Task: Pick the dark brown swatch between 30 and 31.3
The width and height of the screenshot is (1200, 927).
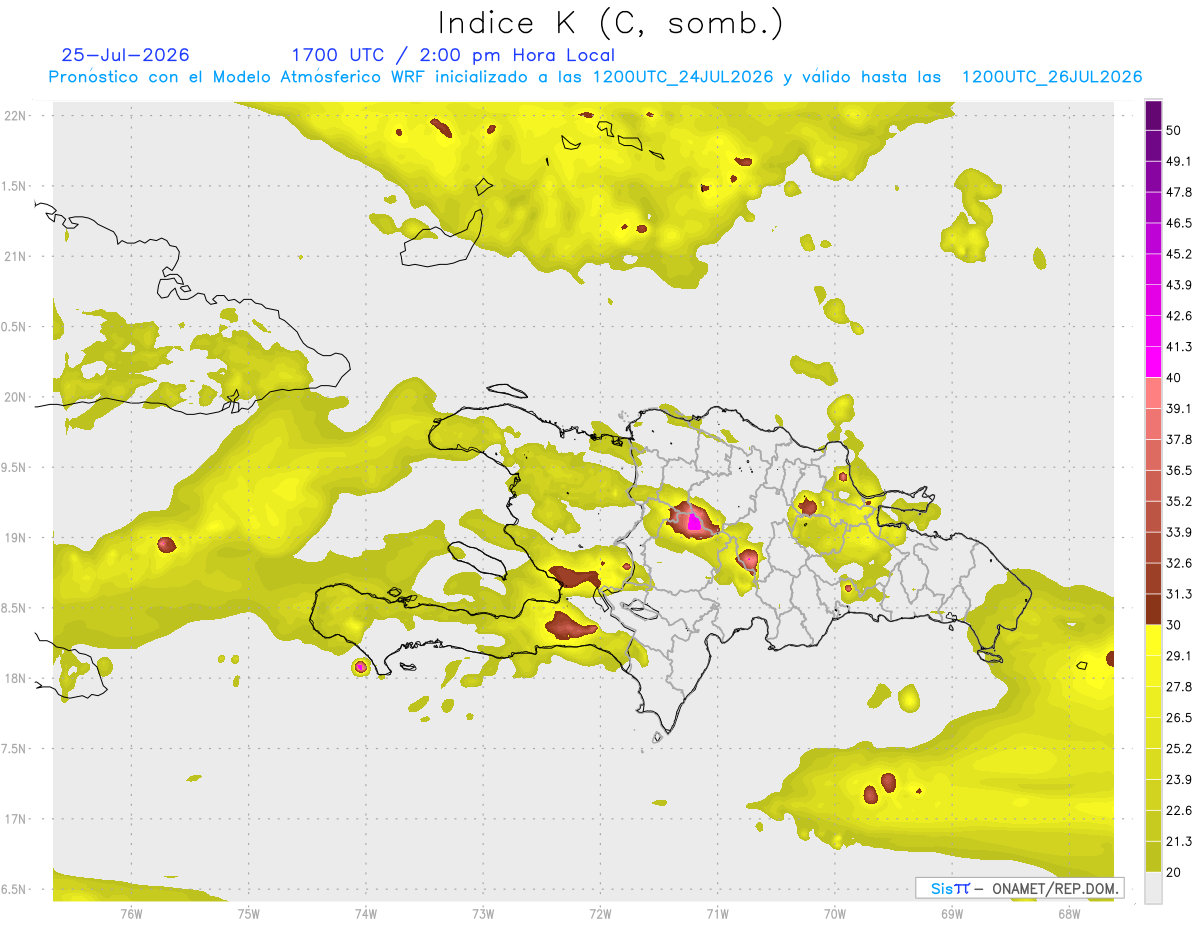Action: coord(1153,610)
